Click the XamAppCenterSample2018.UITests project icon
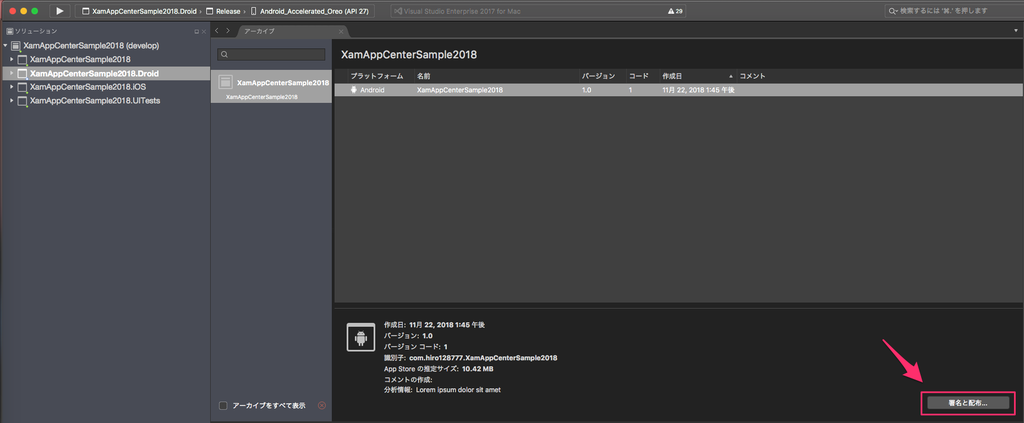 [22, 101]
